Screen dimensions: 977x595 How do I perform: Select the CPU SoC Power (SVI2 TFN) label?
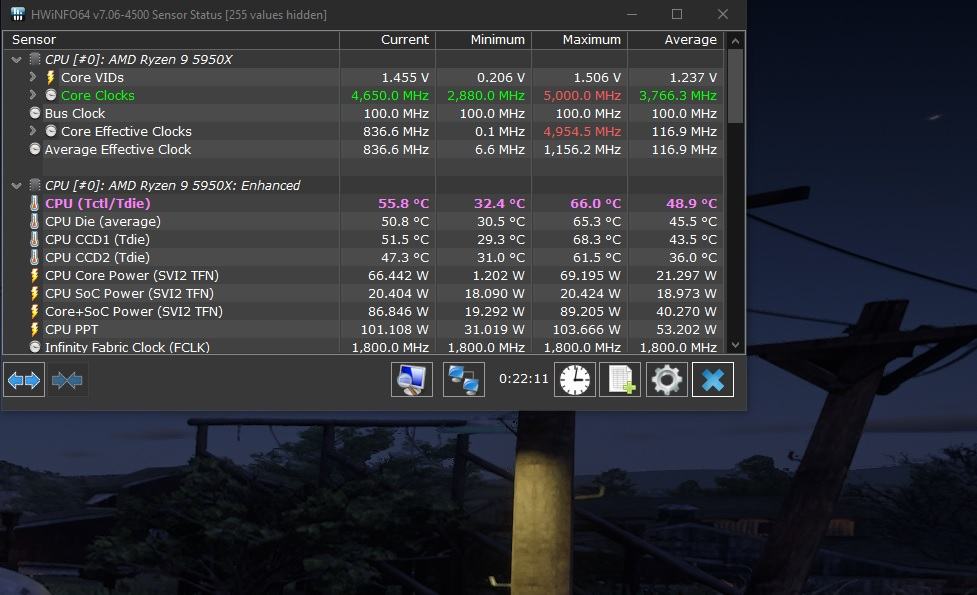[x=129, y=293]
